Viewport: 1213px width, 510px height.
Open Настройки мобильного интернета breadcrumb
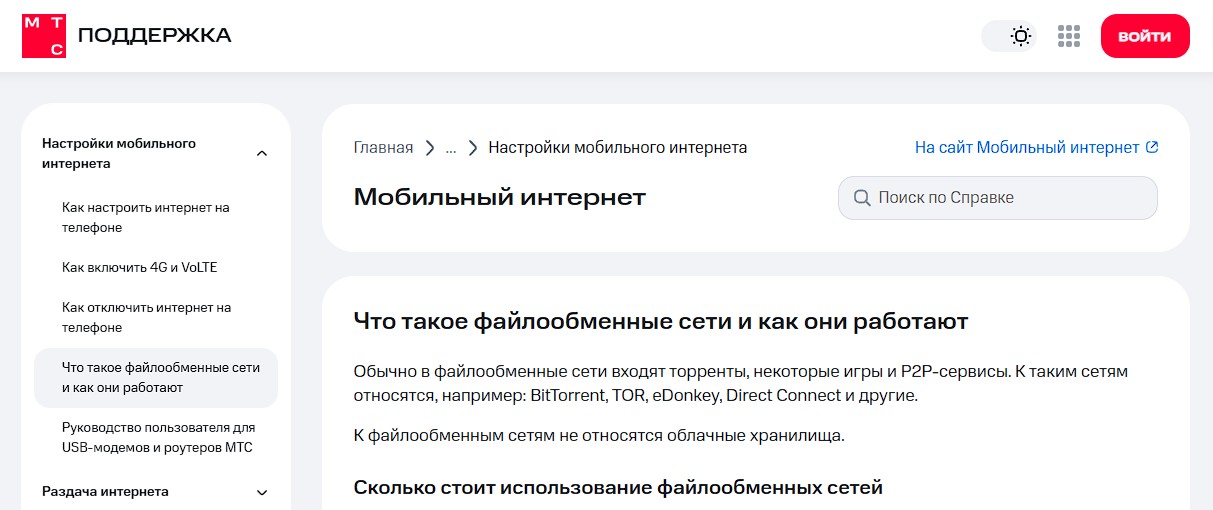pos(617,147)
